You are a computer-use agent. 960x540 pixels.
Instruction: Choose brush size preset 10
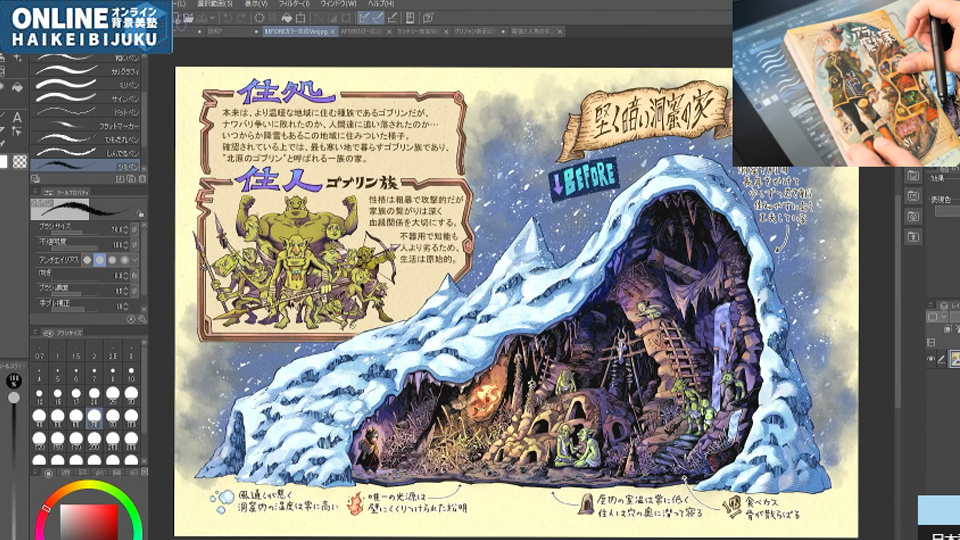[131, 373]
